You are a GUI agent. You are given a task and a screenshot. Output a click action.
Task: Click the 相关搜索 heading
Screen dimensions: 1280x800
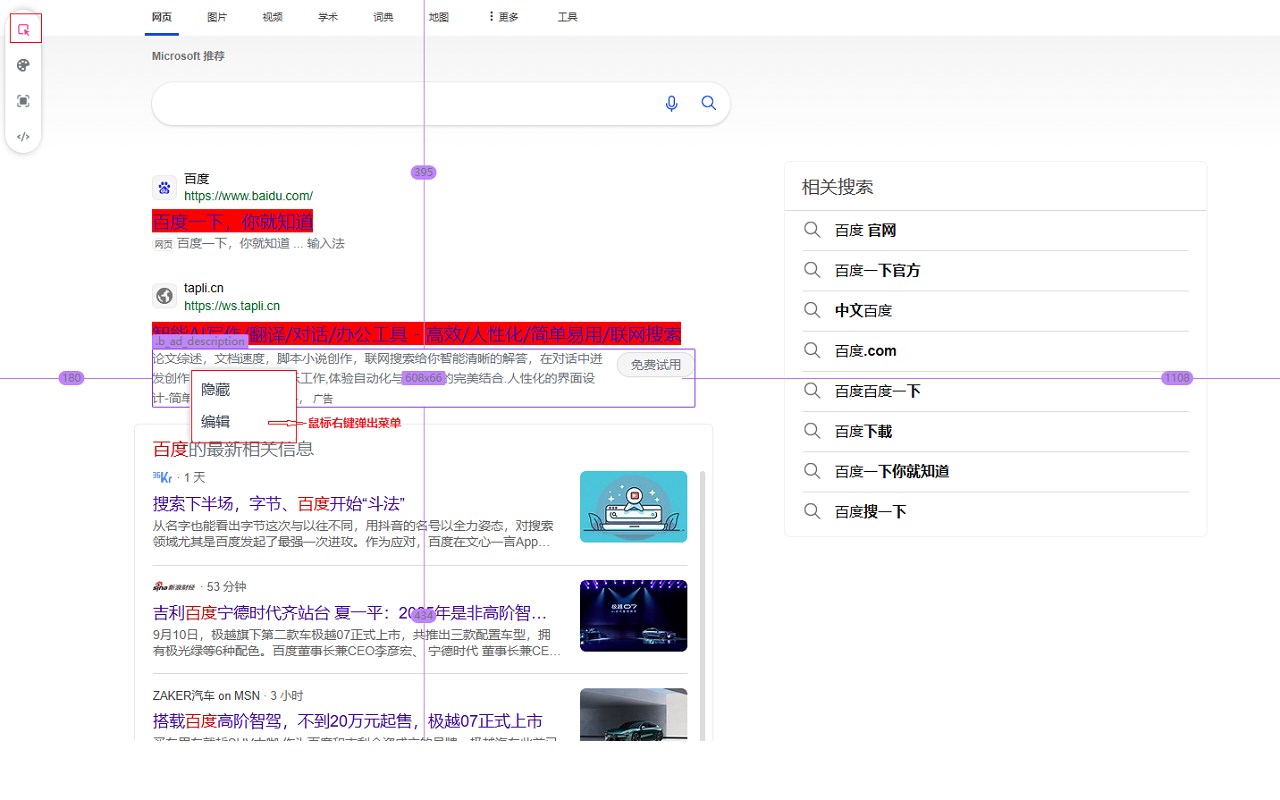838,187
